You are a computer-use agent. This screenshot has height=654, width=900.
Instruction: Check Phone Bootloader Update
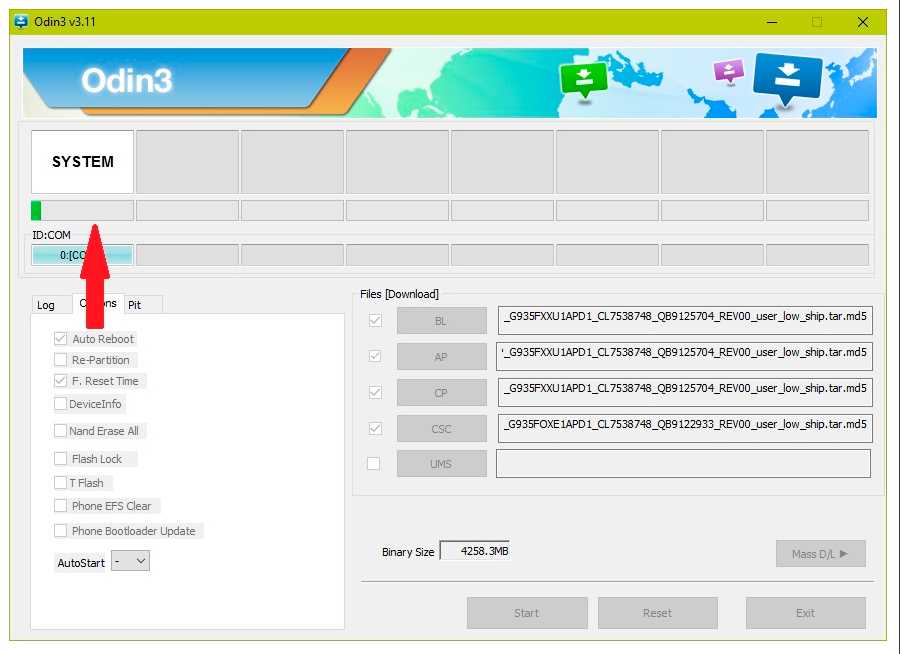(x=60, y=531)
